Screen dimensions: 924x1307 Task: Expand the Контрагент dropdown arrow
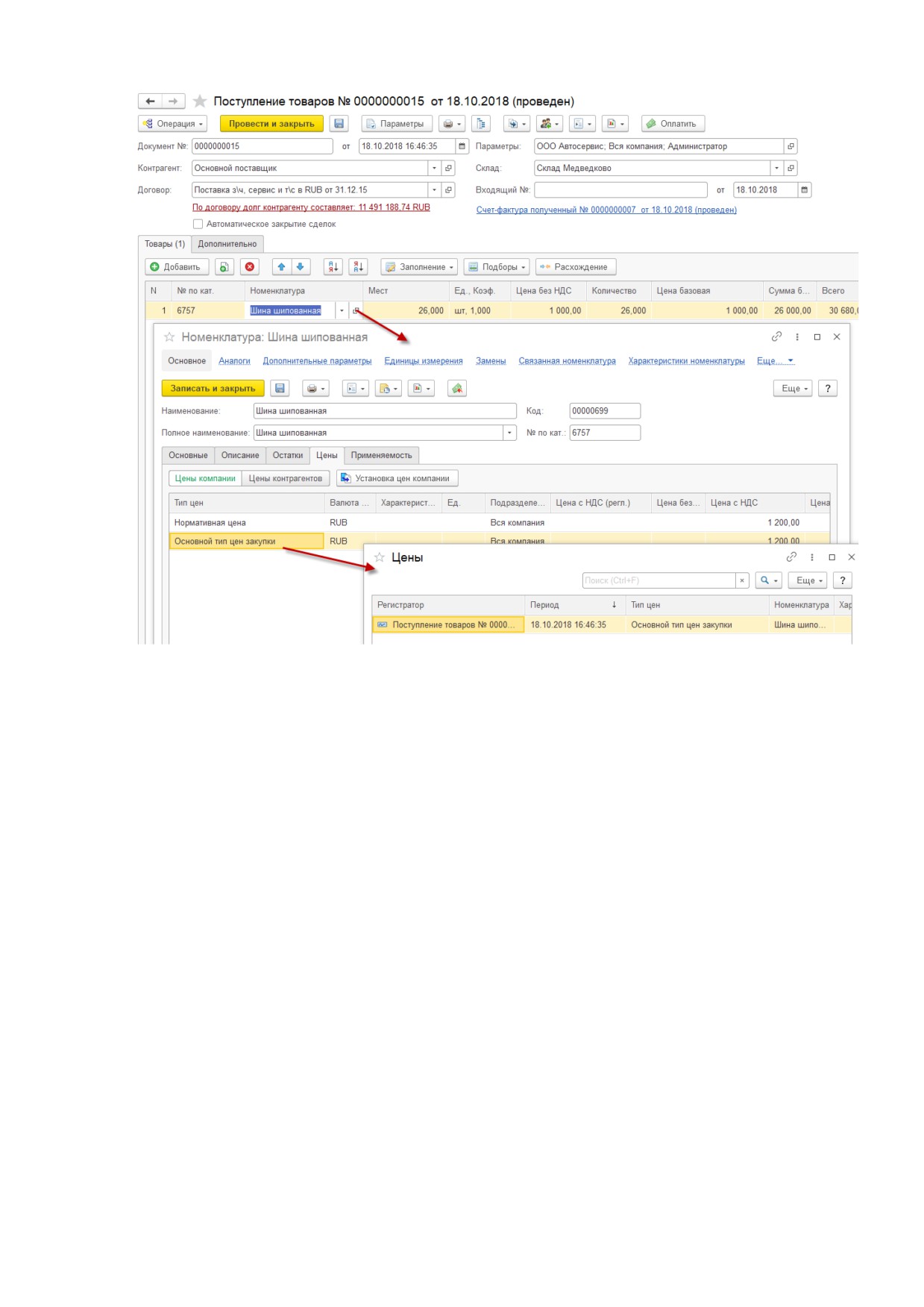pyautogui.click(x=434, y=169)
